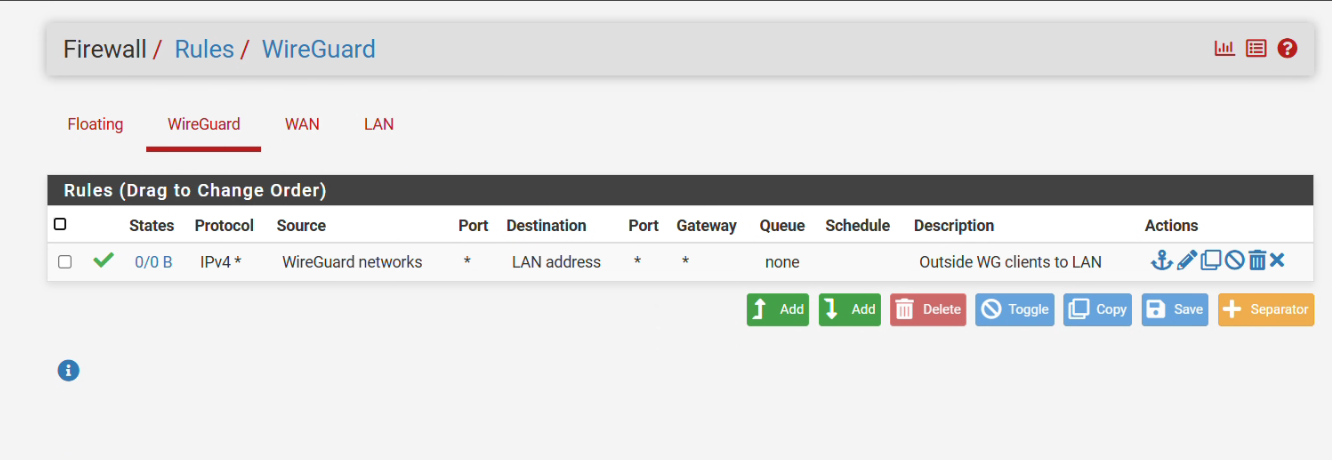This screenshot has width=1332, height=460.
Task: Check the select-all checkbox in table header
Action: (60, 224)
